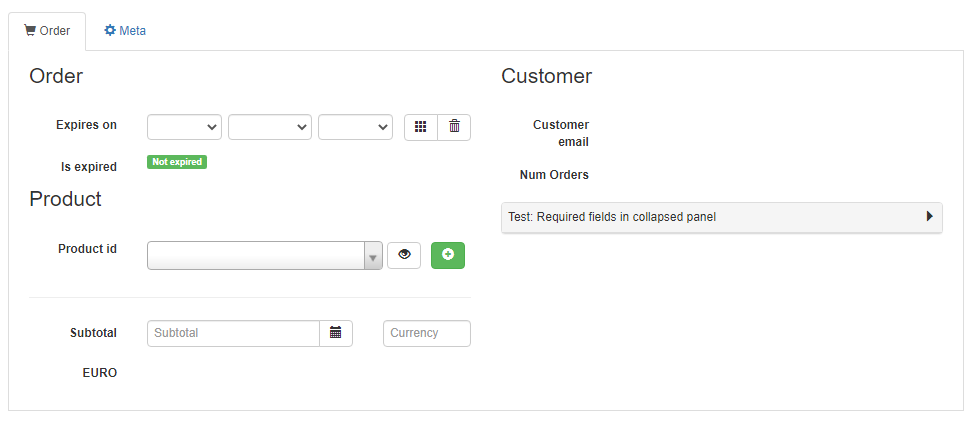Click the cart icon in the Order tab
This screenshot has height=426, width=978.
tap(30, 30)
